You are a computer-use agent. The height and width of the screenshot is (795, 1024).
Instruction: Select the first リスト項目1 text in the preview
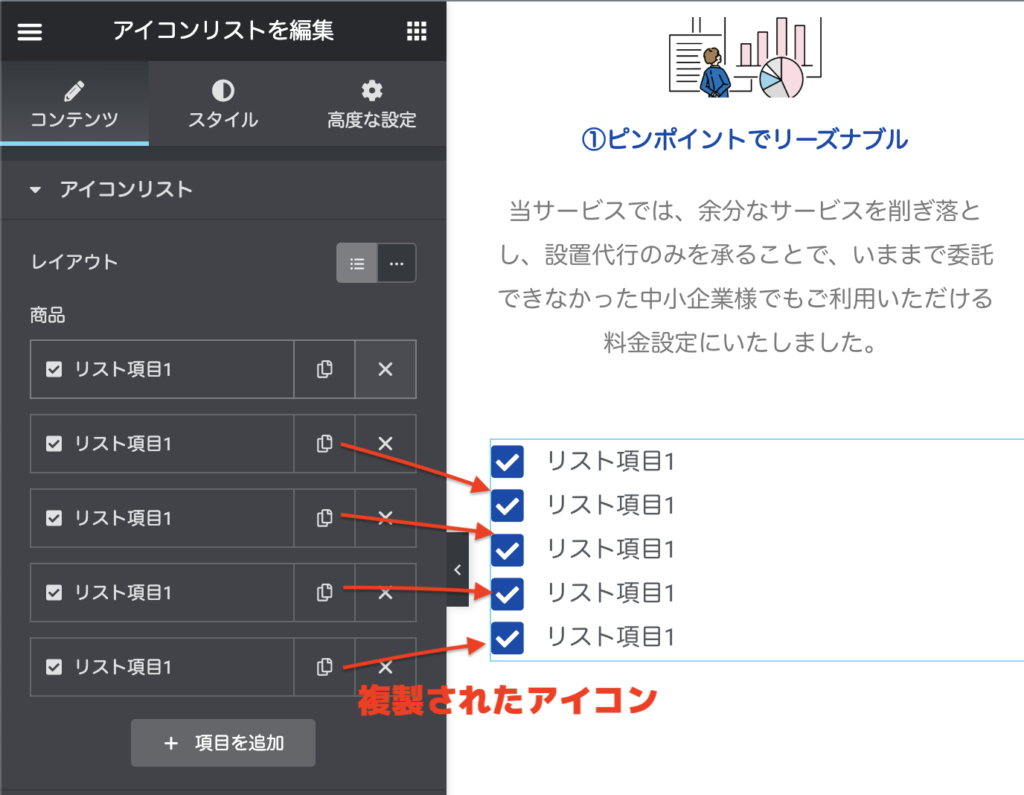[611, 461]
